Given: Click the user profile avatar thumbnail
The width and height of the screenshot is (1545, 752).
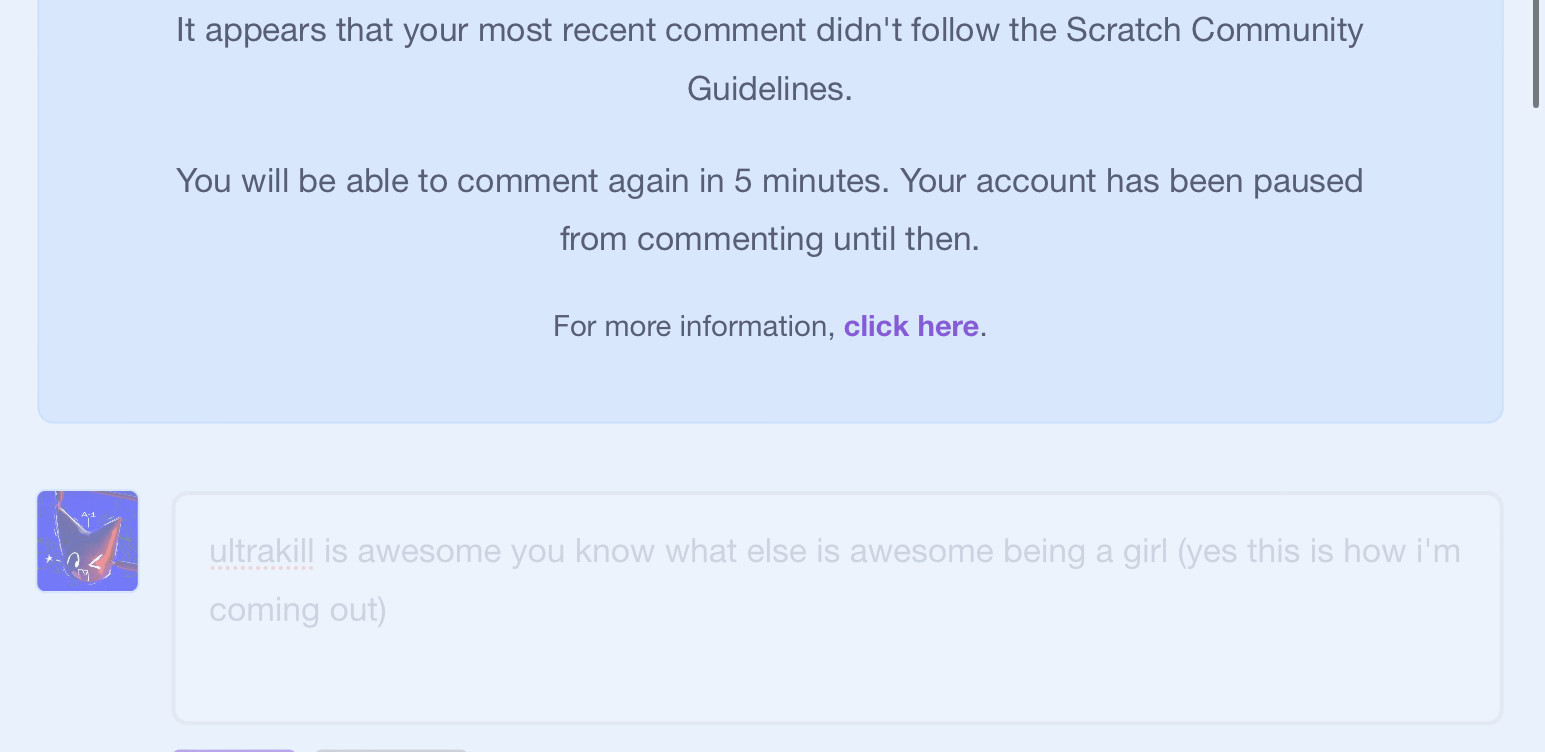Looking at the screenshot, I should [x=88, y=541].
